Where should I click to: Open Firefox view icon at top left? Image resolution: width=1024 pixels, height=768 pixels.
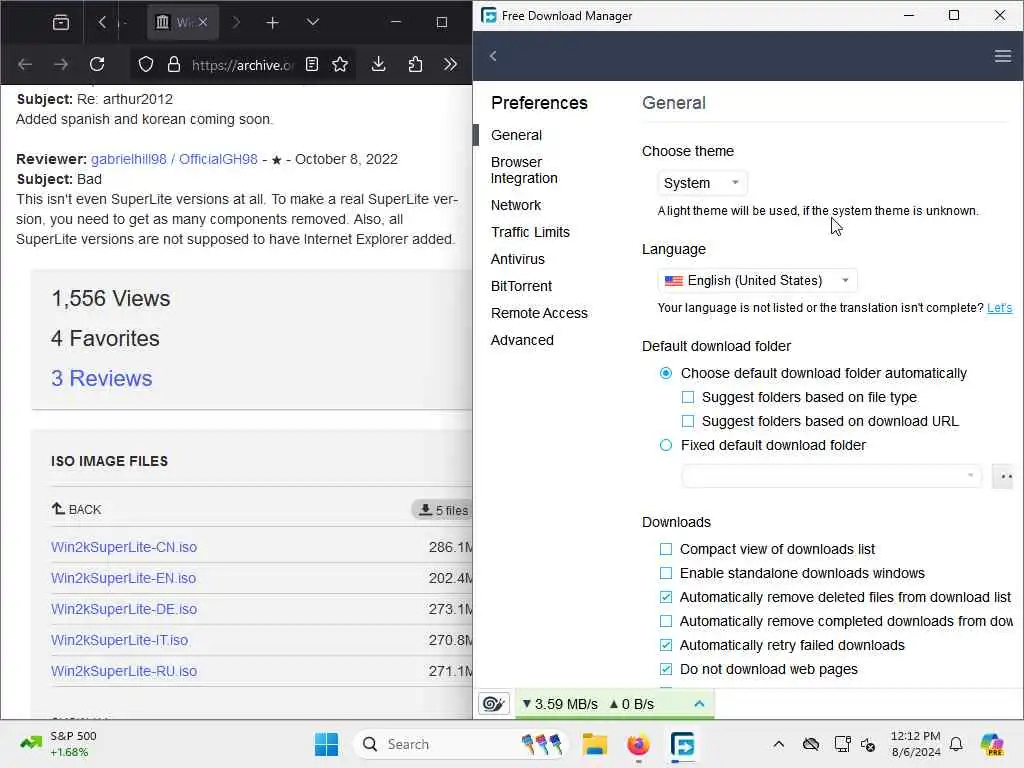(x=61, y=22)
